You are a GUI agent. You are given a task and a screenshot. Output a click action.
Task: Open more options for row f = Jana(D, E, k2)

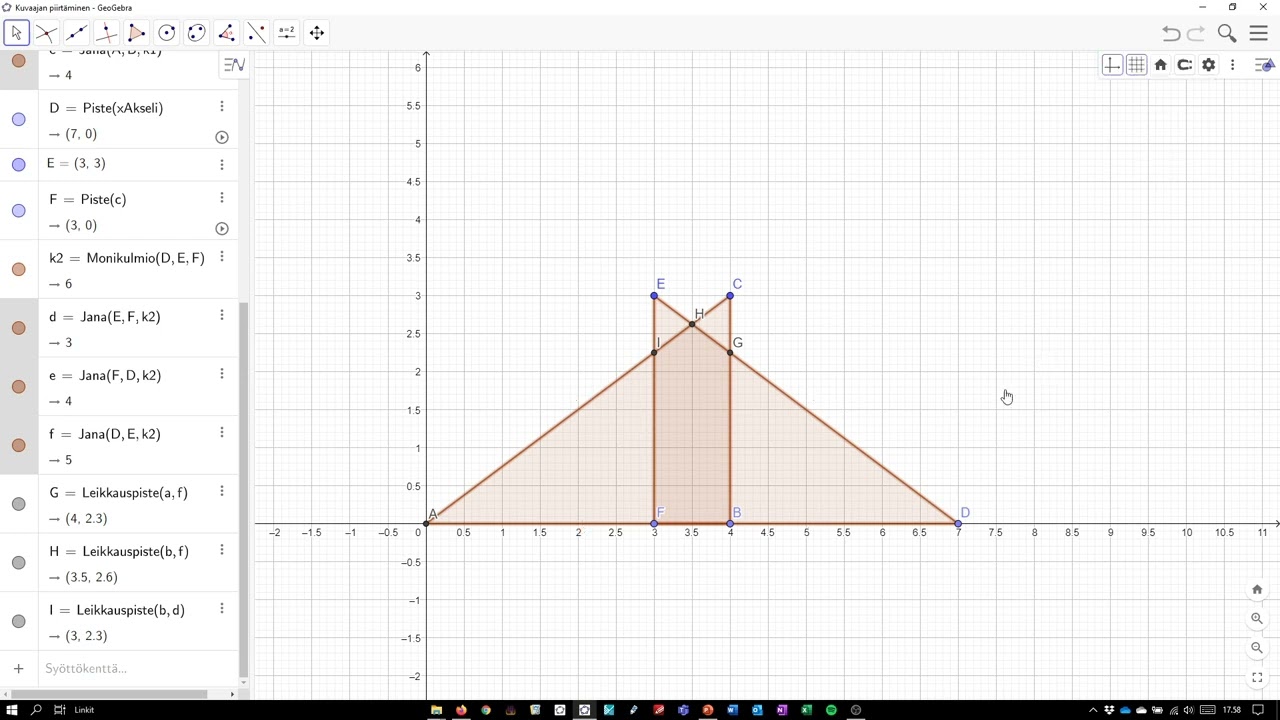pos(222,433)
